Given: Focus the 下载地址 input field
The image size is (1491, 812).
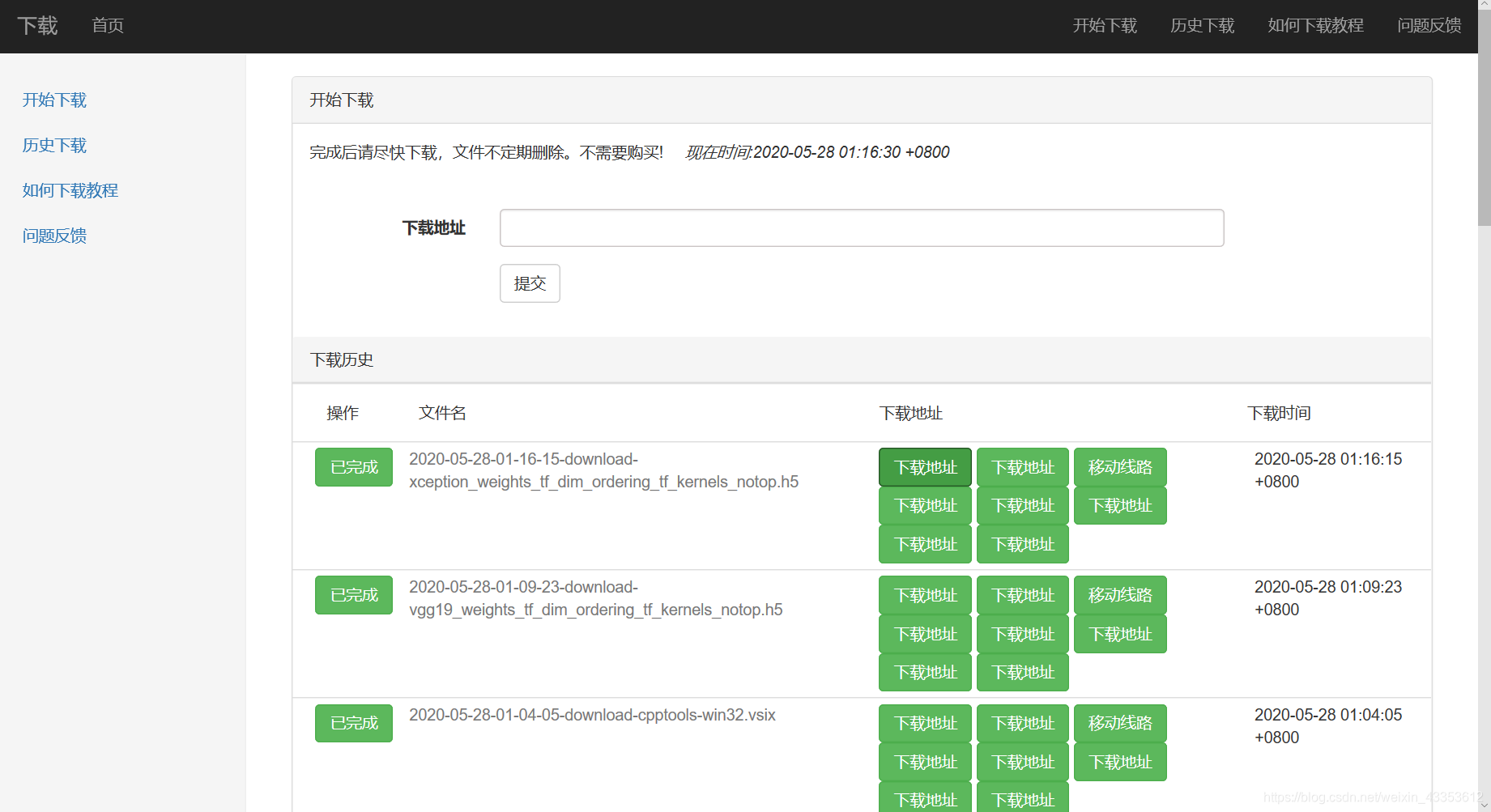Looking at the screenshot, I should (x=862, y=227).
